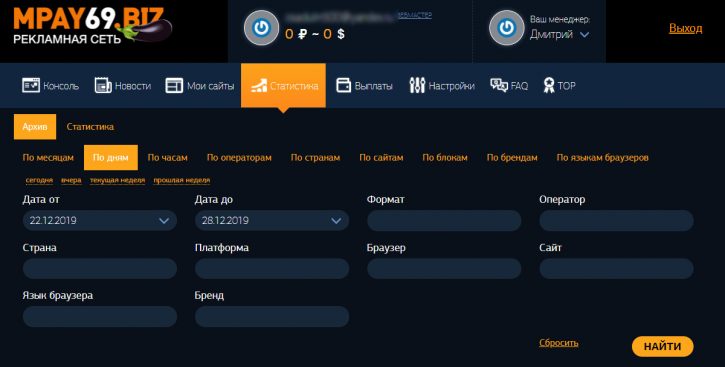Click the НАЙТИ search button
The height and width of the screenshot is (367, 725).
pyautogui.click(x=663, y=347)
